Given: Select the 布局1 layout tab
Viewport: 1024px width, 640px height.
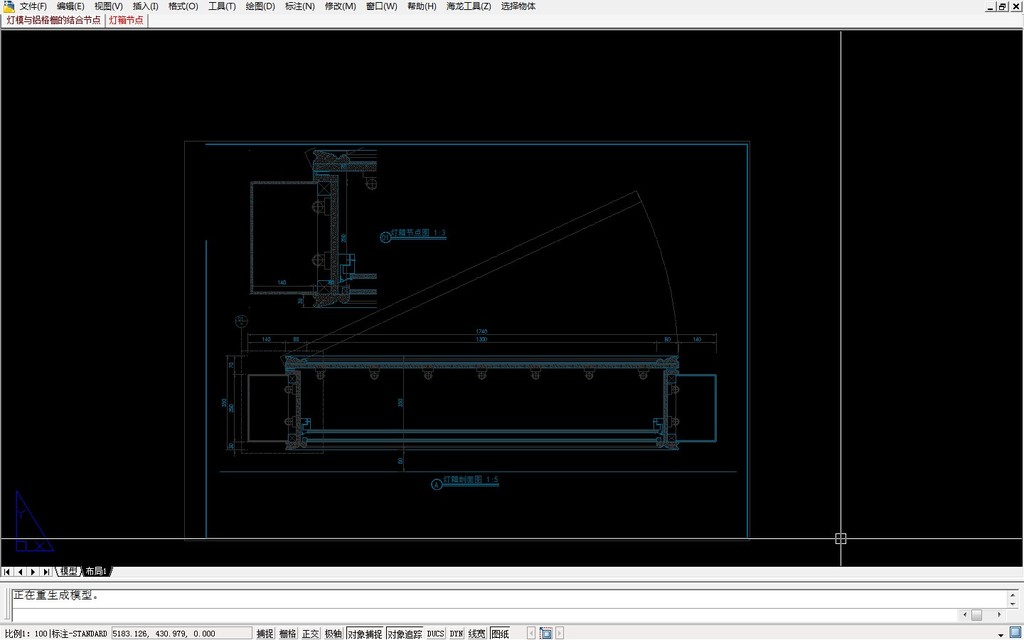Looking at the screenshot, I should click(96, 571).
